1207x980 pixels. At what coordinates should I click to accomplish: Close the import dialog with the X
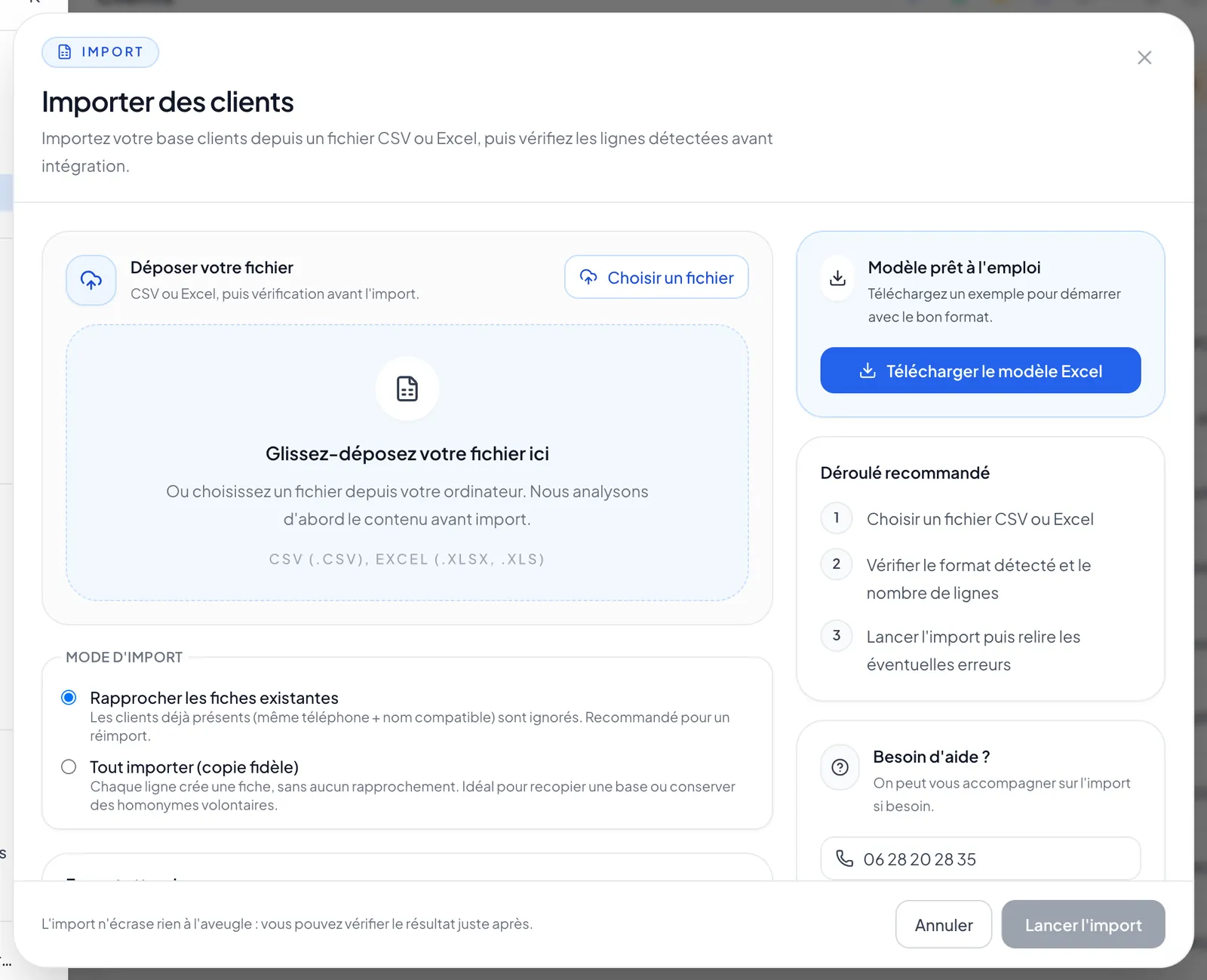point(1144,58)
